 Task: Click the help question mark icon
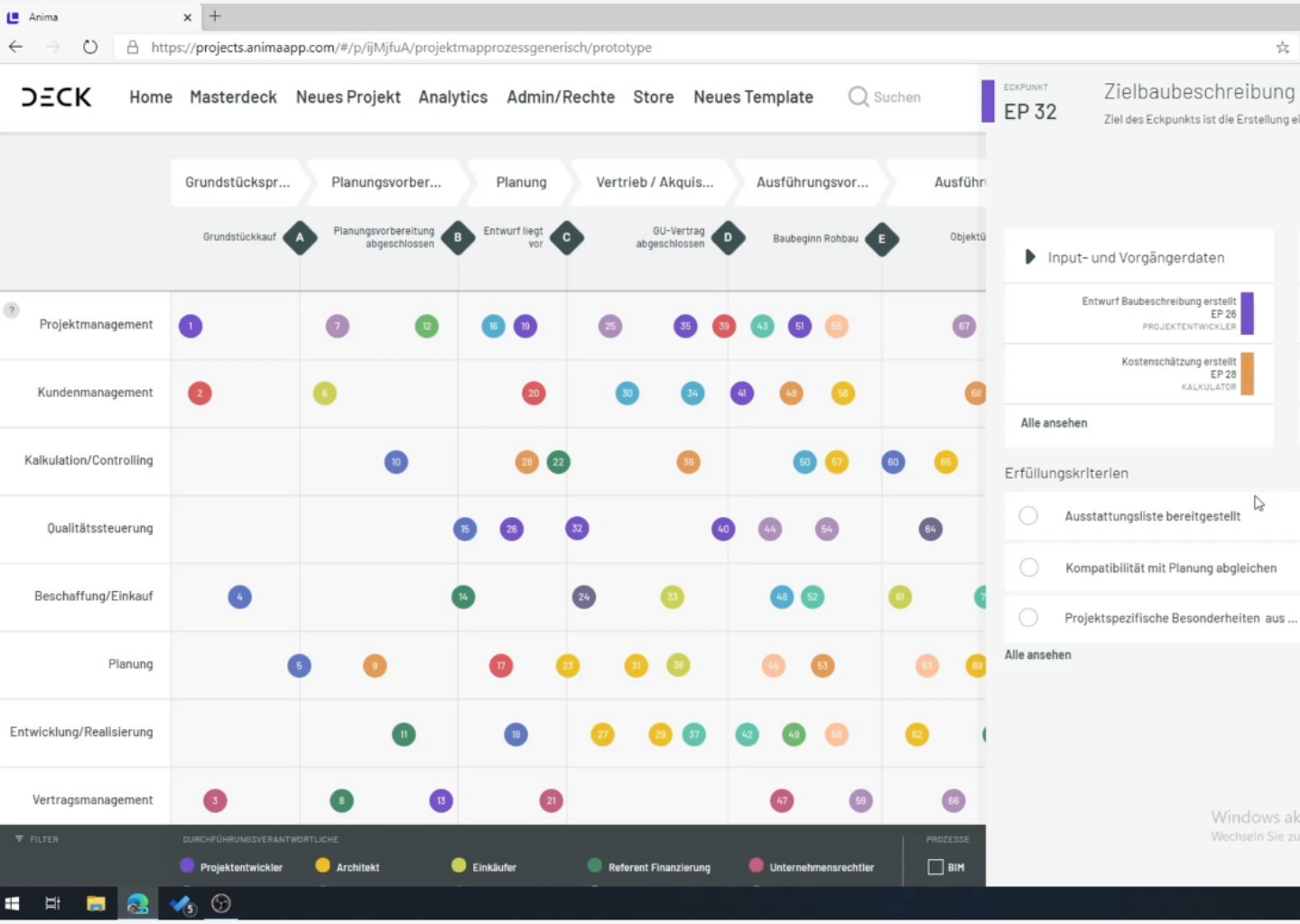click(x=11, y=310)
